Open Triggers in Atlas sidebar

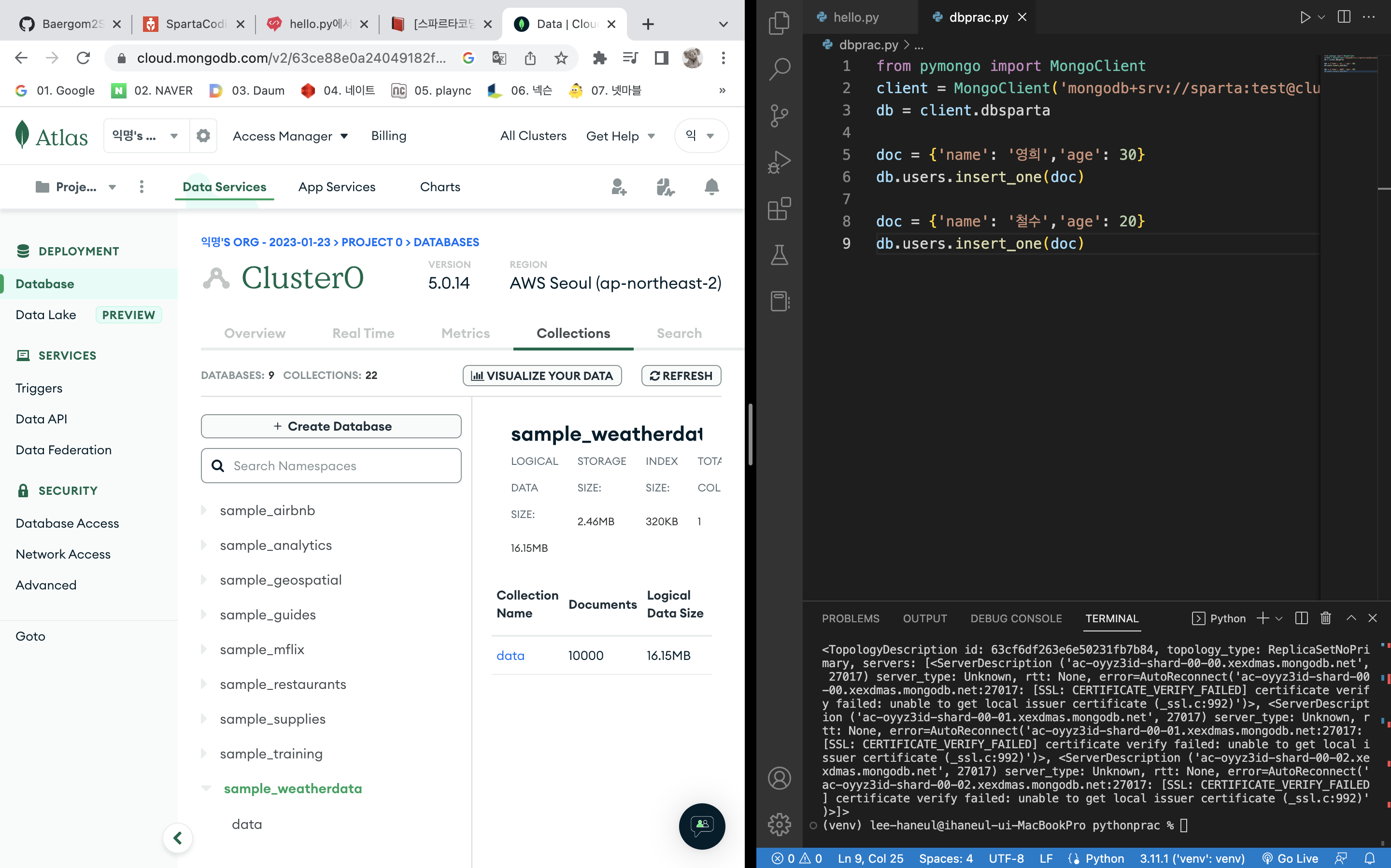coord(39,388)
